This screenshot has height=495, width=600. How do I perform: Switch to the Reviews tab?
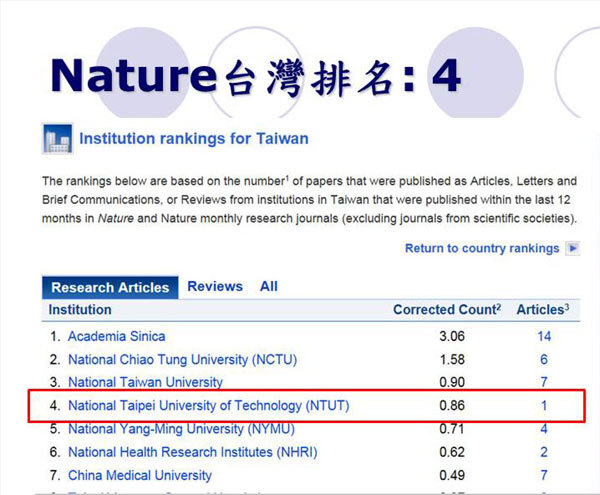(215, 287)
